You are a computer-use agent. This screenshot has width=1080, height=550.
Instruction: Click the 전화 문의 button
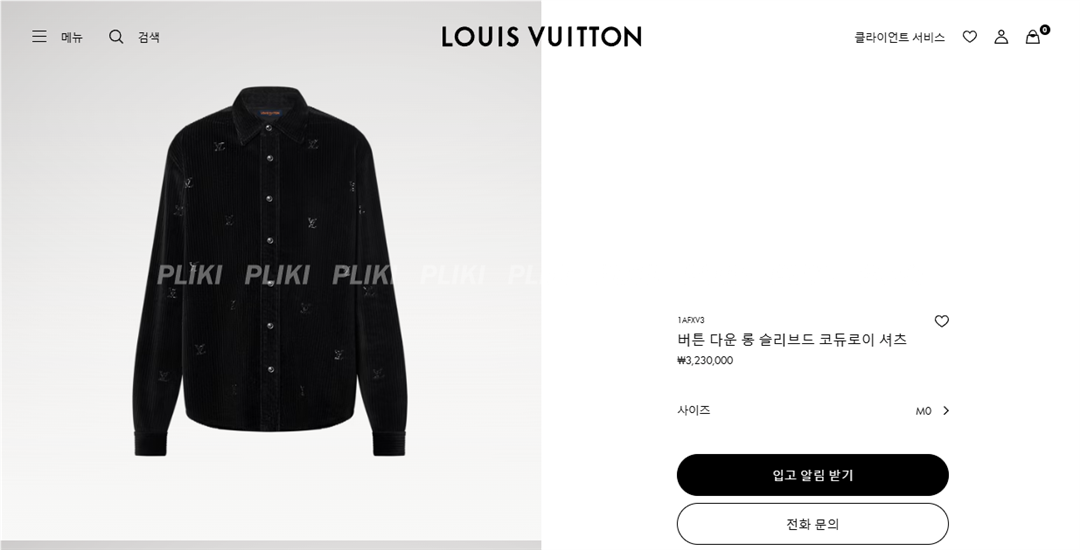point(813,524)
